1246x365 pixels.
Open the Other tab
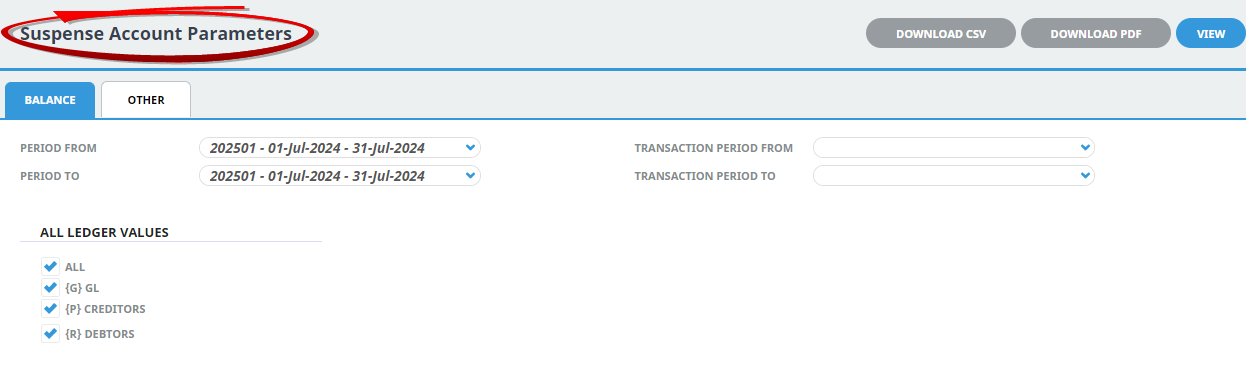tap(146, 100)
